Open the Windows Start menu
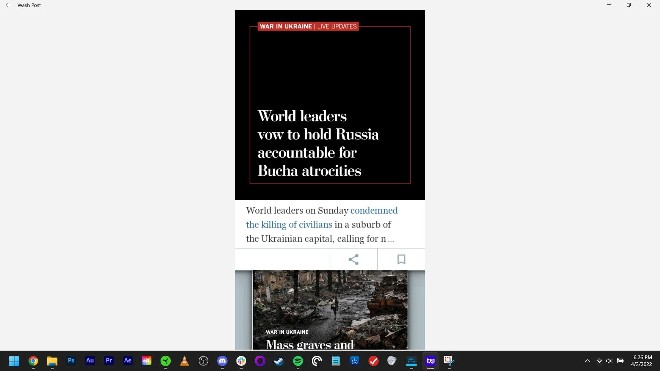The width and height of the screenshot is (660, 371). tap(14, 361)
